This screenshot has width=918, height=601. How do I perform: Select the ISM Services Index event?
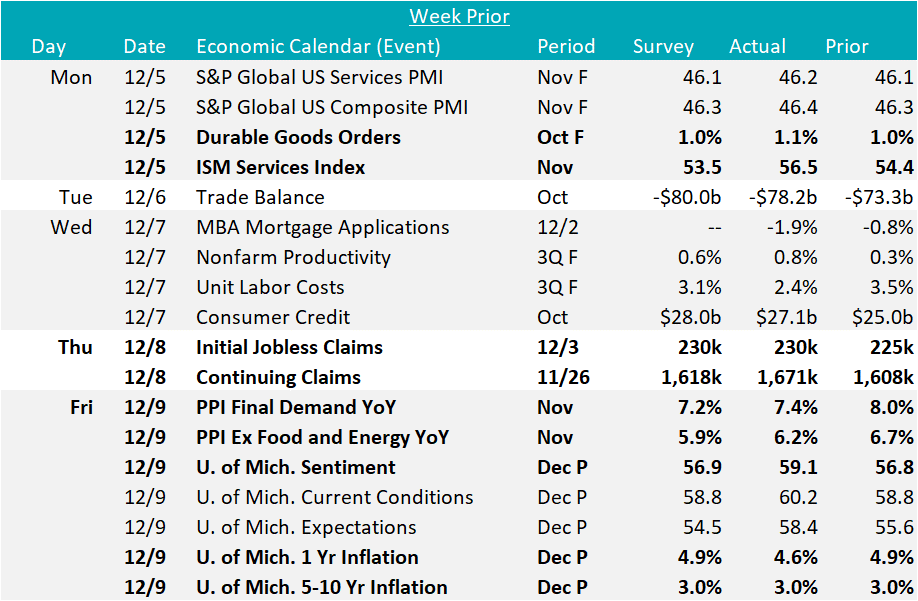click(x=281, y=167)
